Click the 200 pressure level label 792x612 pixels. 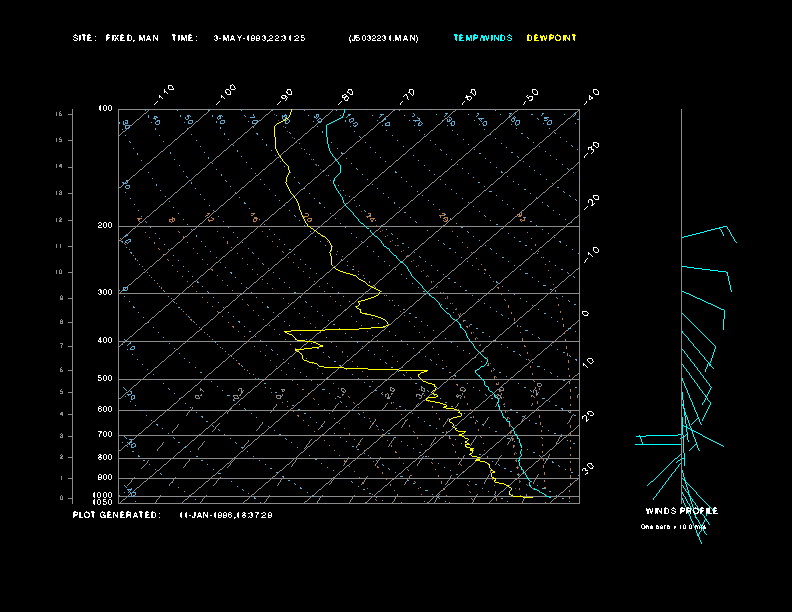tap(105, 226)
